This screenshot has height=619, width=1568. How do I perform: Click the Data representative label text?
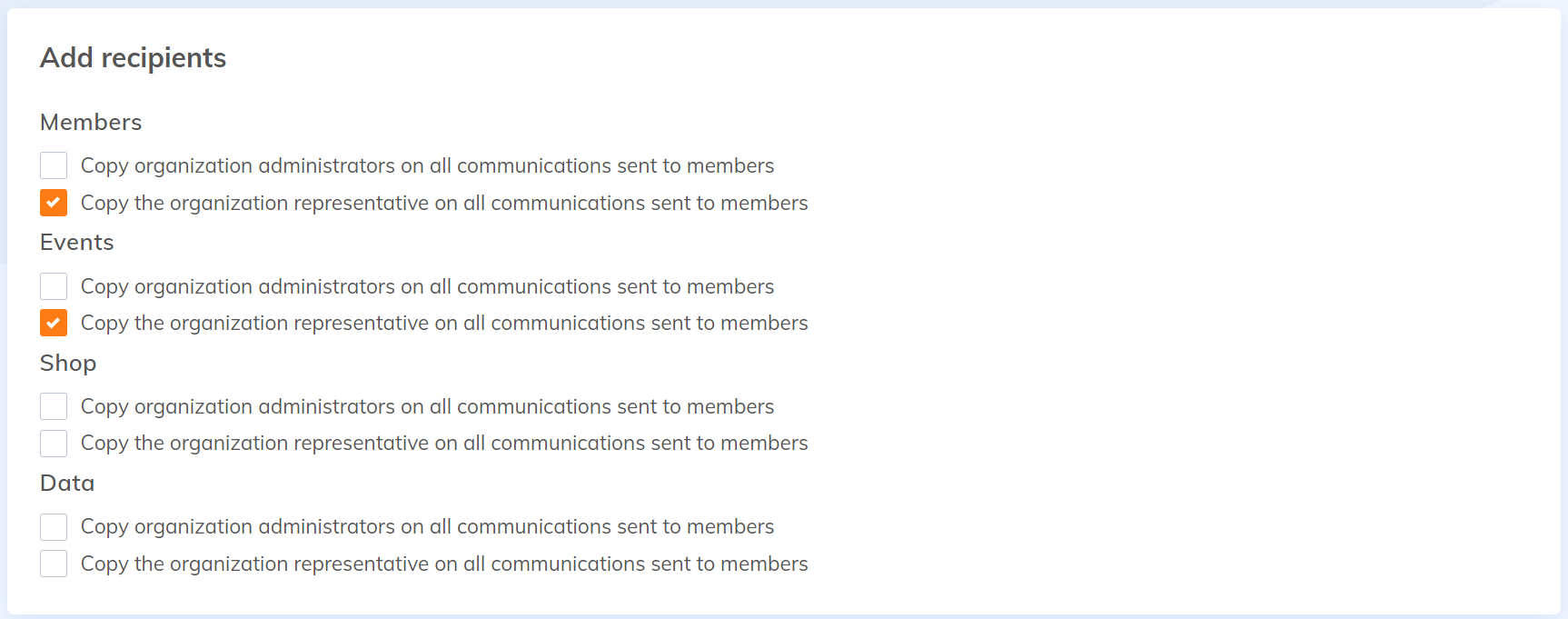(444, 564)
